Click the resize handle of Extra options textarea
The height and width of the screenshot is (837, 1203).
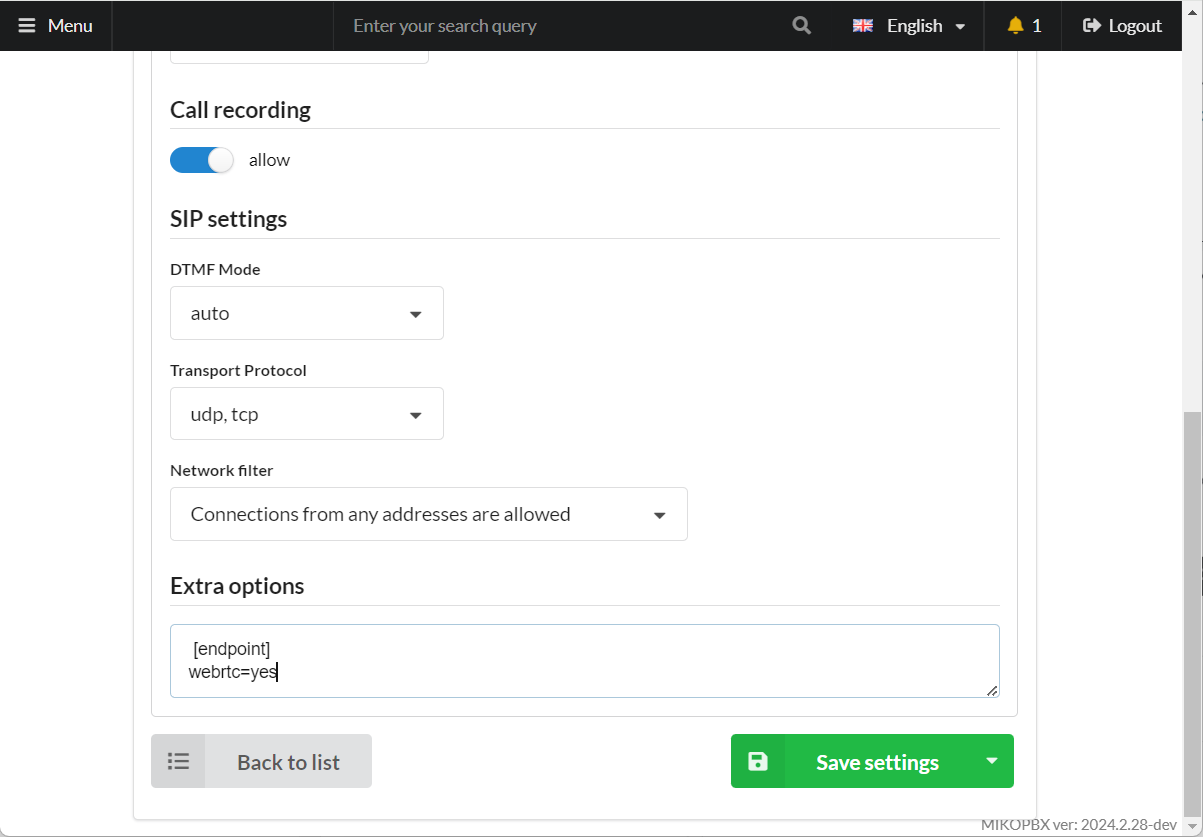[x=991, y=690]
